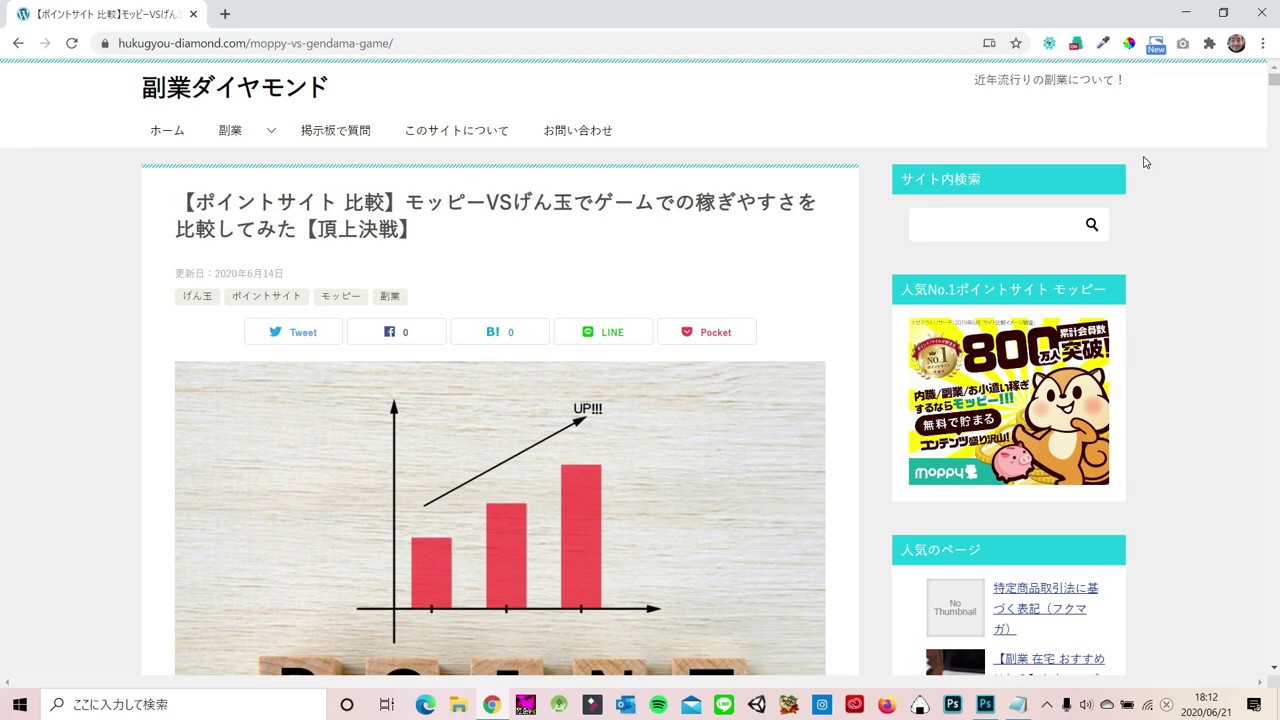This screenshot has width=1280, height=720.
Task: Open 副業 in the site navigation
Action: coord(230,131)
